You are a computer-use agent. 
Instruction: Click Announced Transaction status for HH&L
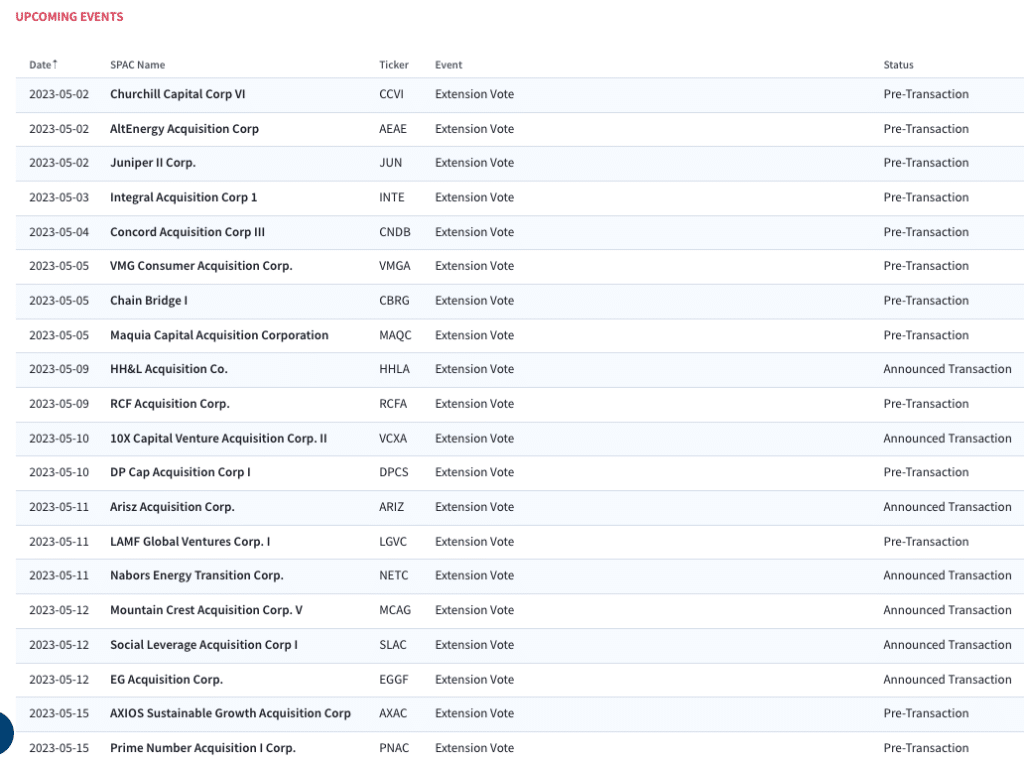coord(948,369)
